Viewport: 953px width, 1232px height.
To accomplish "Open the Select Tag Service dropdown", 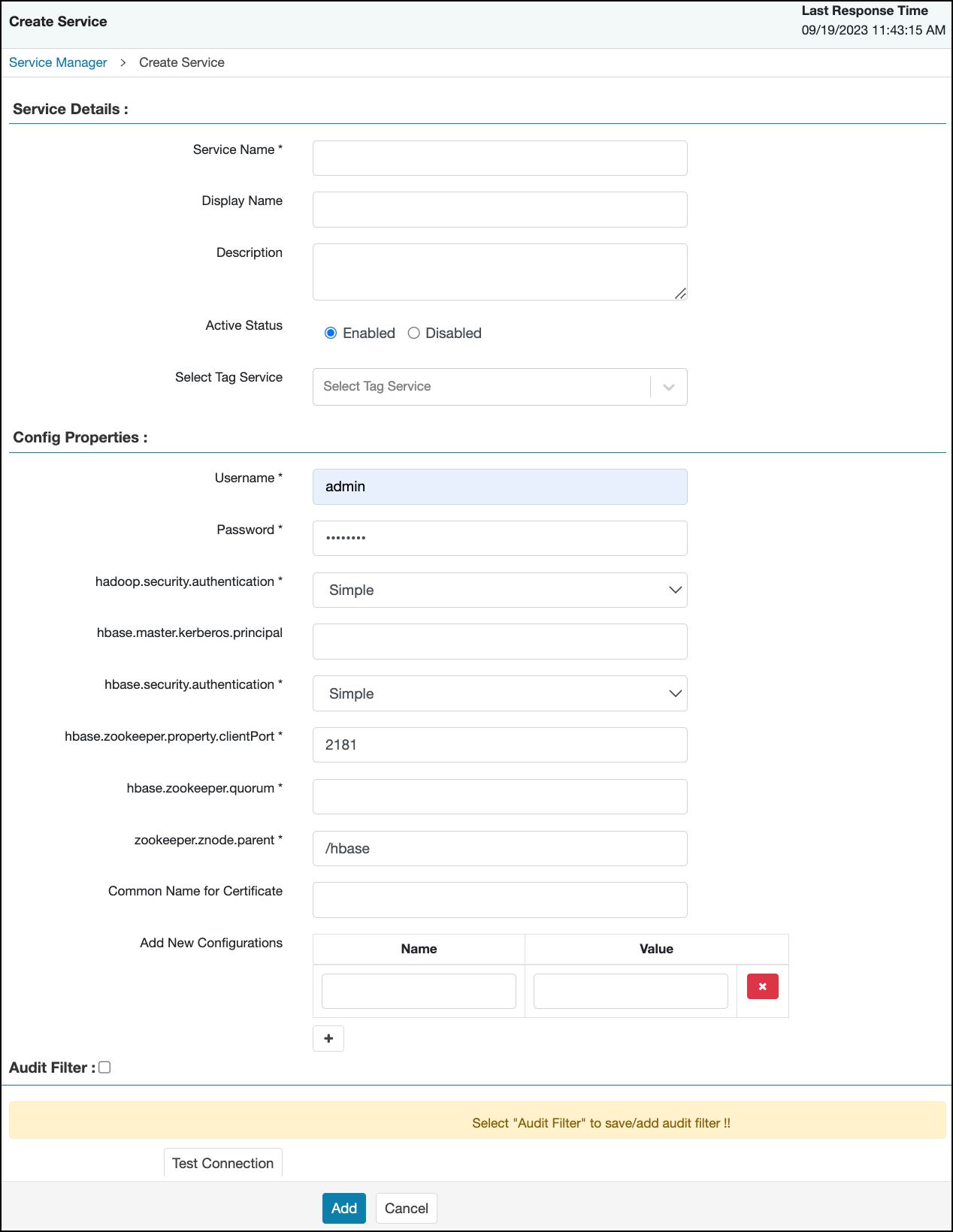I will (x=500, y=387).
